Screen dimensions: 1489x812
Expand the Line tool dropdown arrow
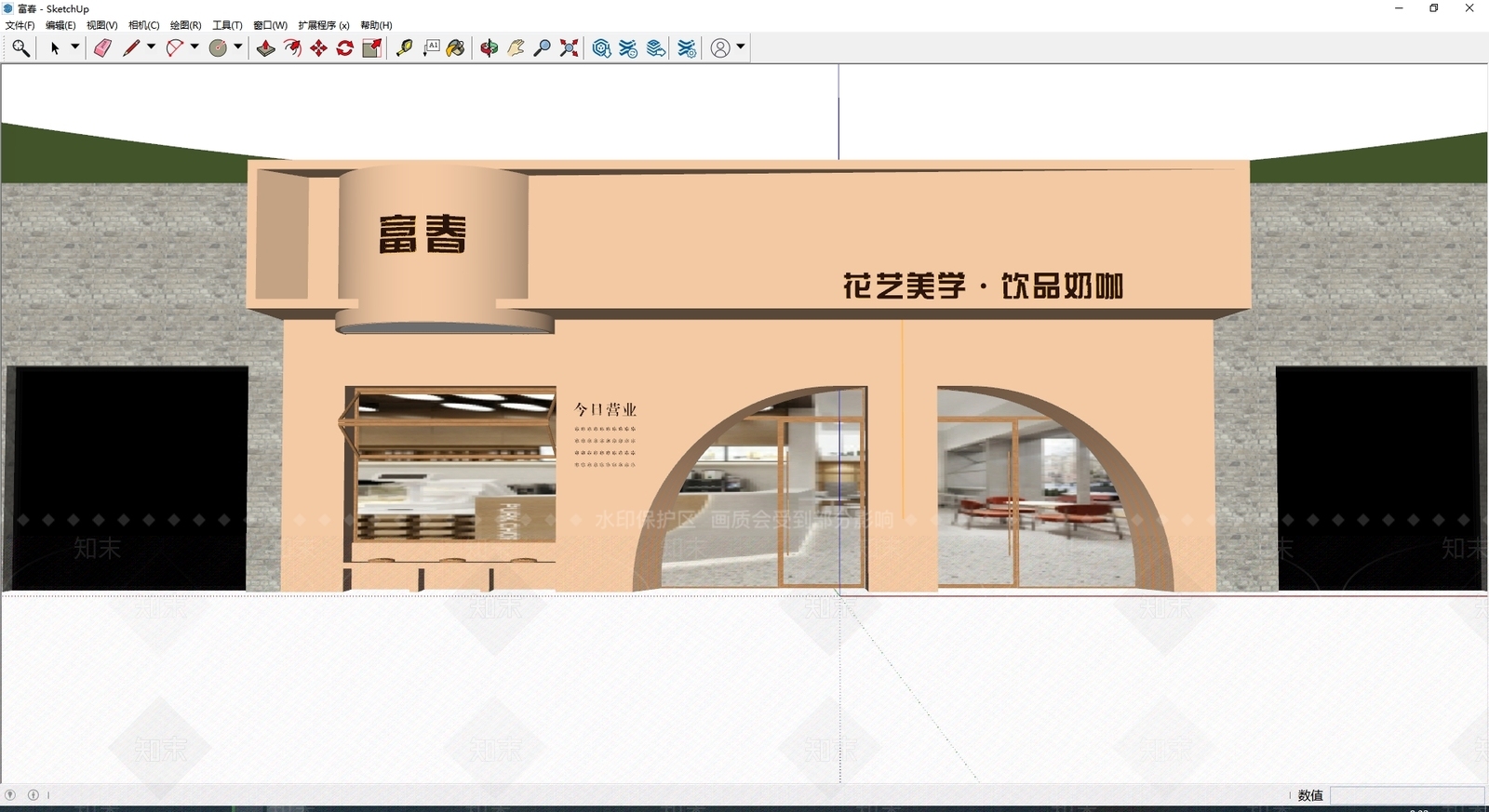(x=151, y=47)
